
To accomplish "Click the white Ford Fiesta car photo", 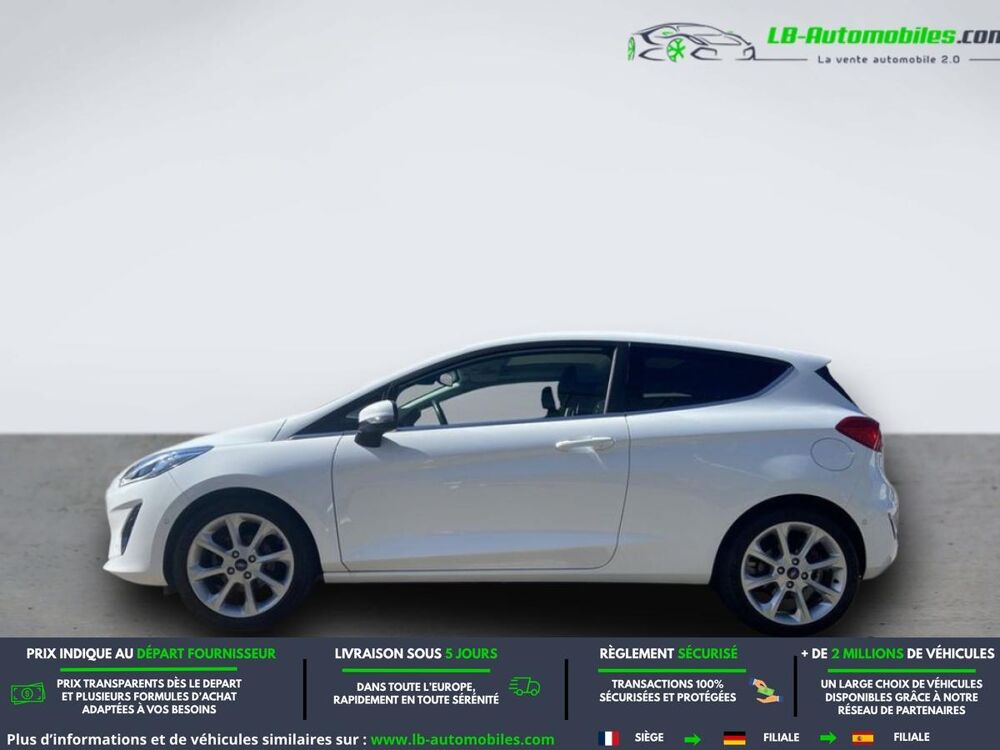I will (x=501, y=482).
